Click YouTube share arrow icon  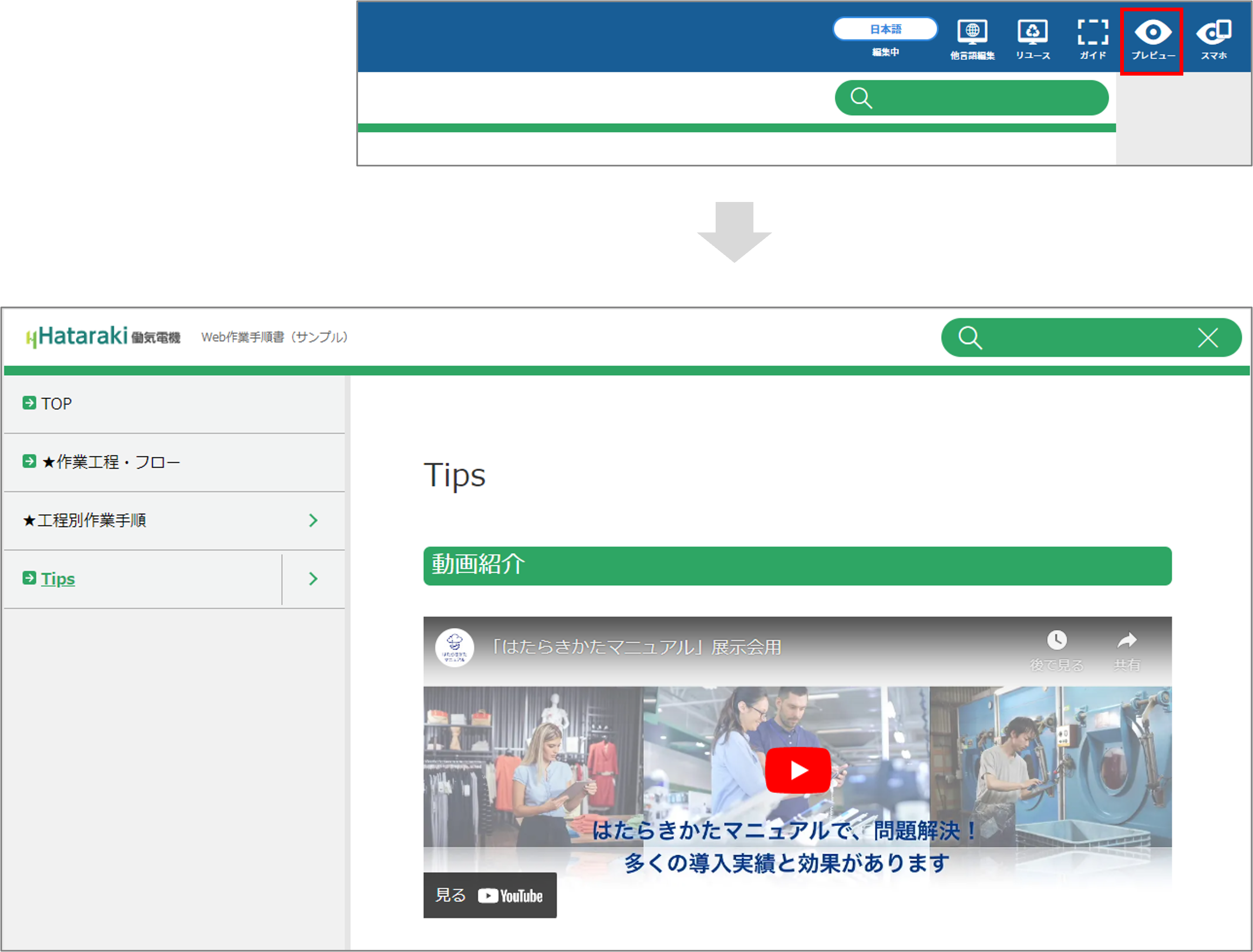click(1127, 641)
